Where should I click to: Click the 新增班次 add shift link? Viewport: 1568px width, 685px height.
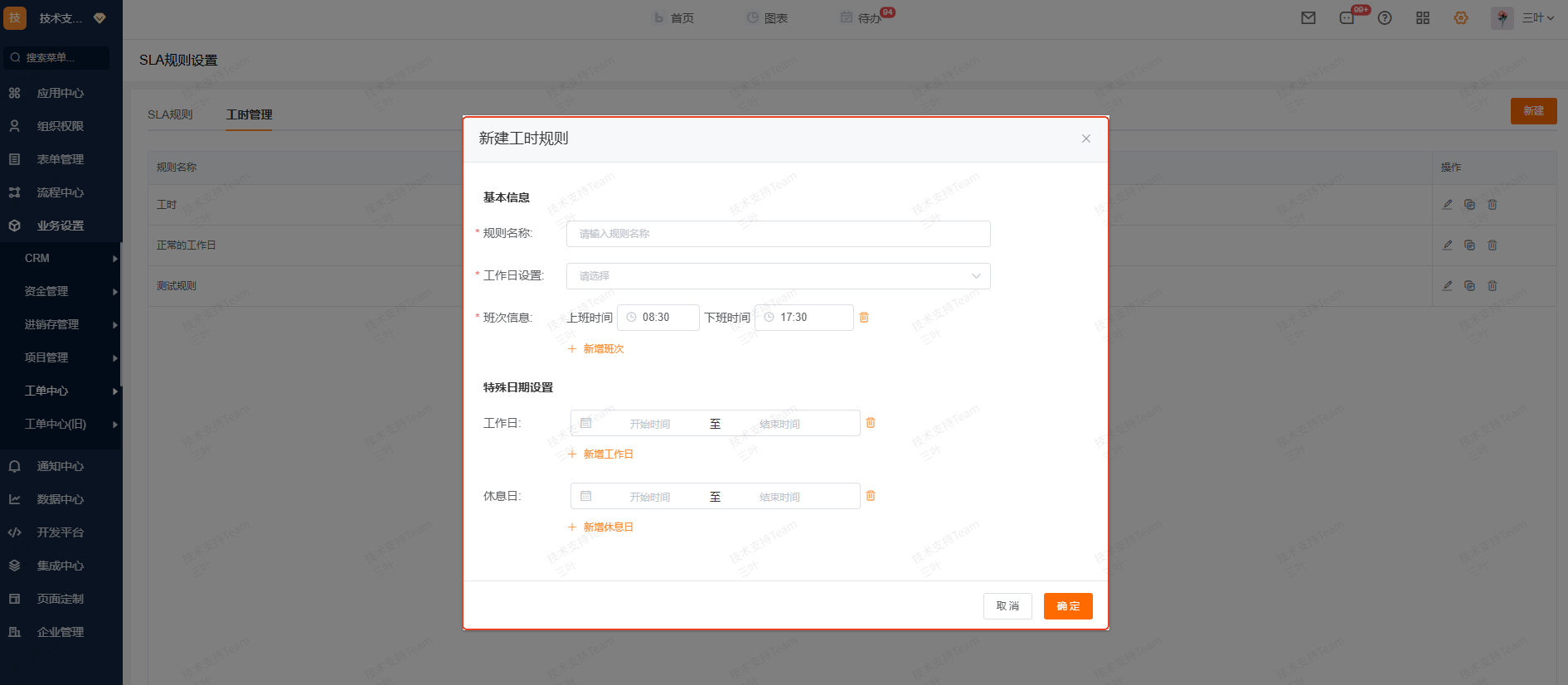[597, 349]
